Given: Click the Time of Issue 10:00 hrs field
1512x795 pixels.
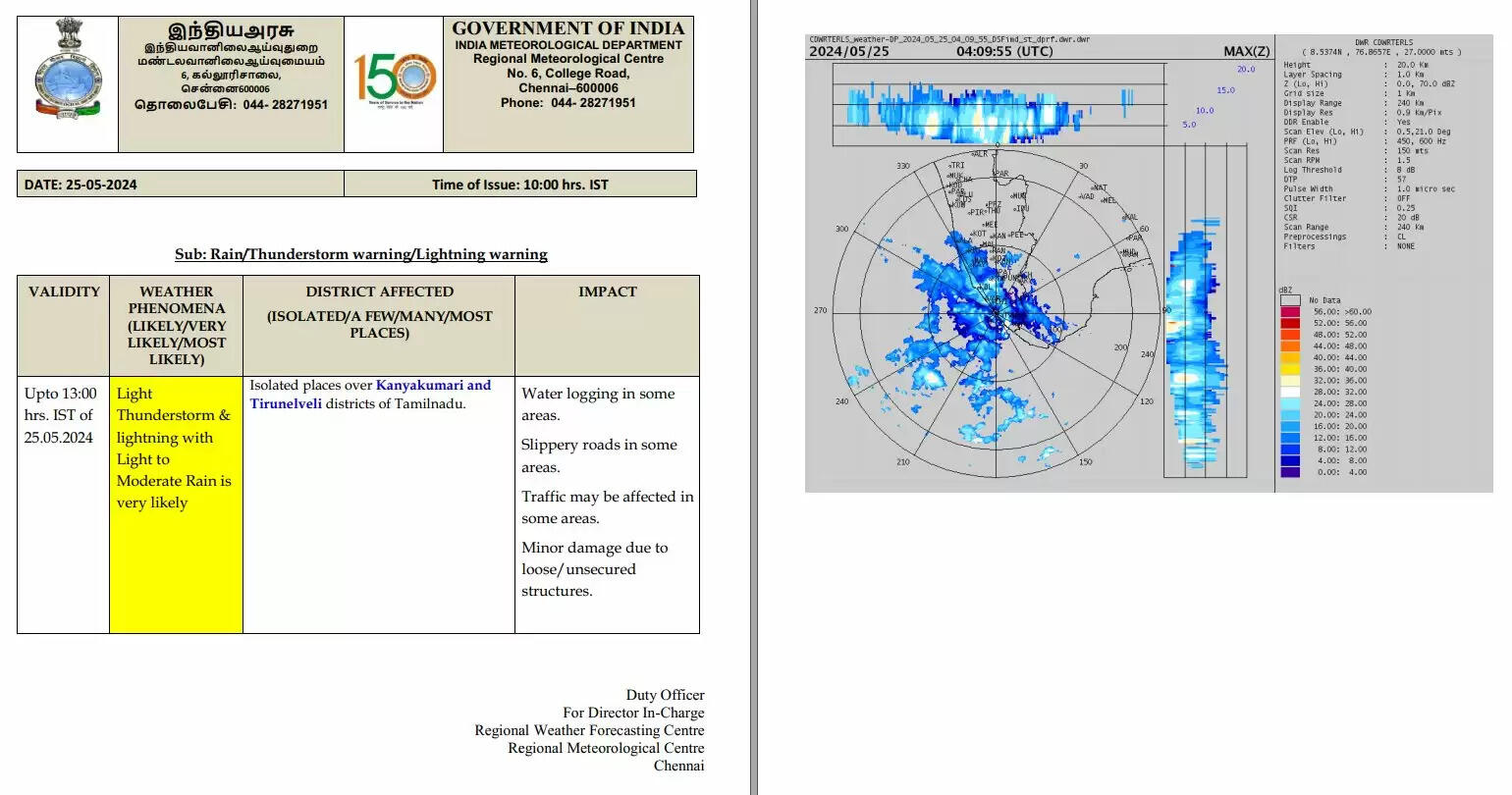Looking at the screenshot, I should 519,185.
